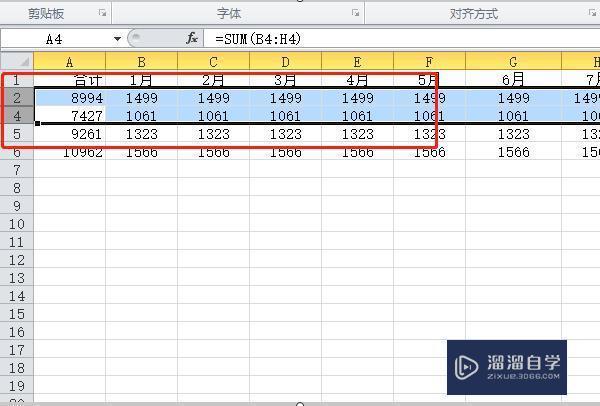The width and height of the screenshot is (600, 406).
Task: Click the 3月 header cell
Action: click(x=285, y=80)
